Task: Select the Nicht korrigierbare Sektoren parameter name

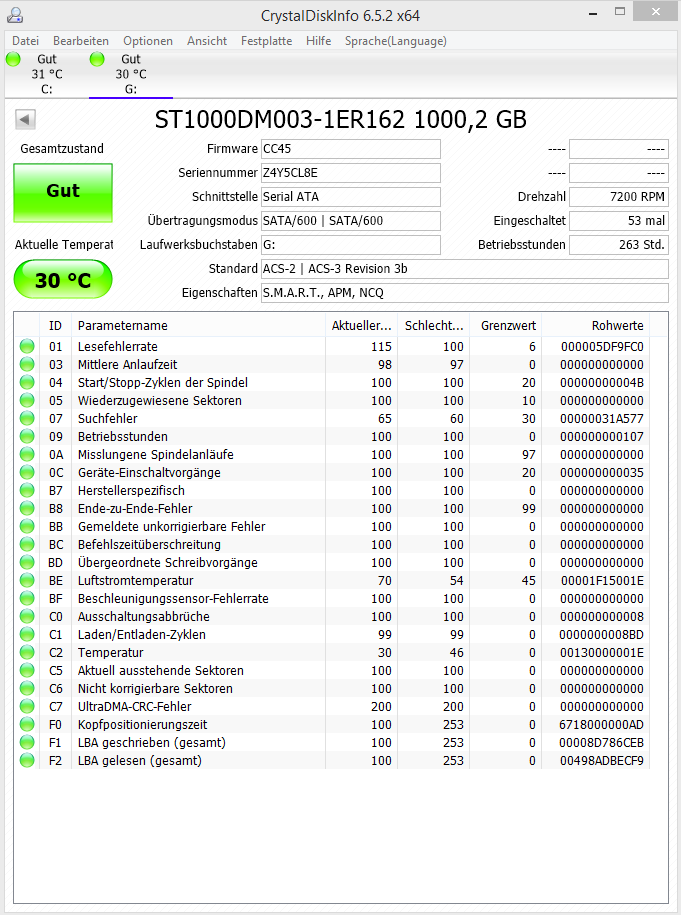Action: point(155,689)
